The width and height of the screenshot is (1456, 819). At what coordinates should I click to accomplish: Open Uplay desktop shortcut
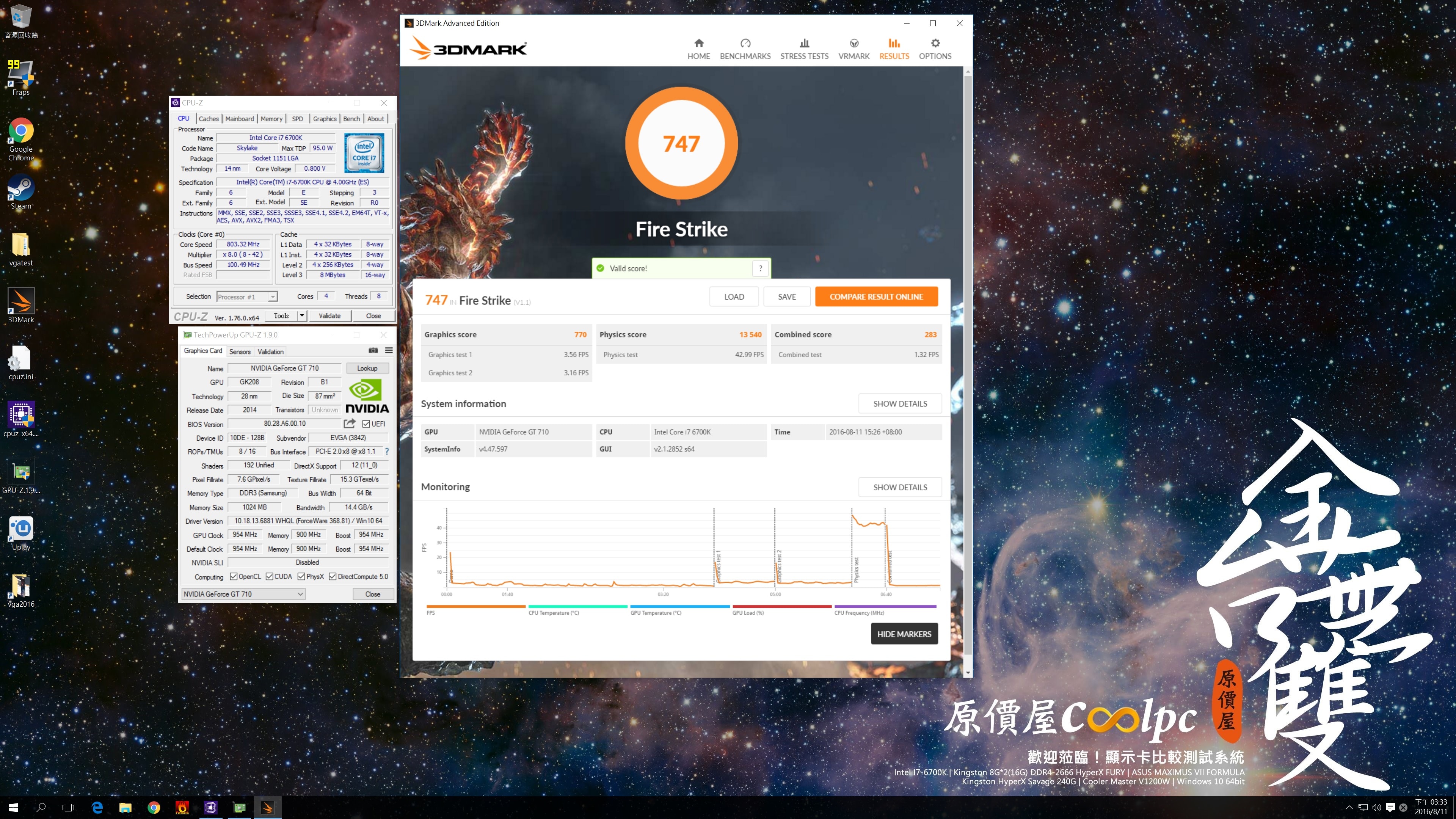pos(21,533)
